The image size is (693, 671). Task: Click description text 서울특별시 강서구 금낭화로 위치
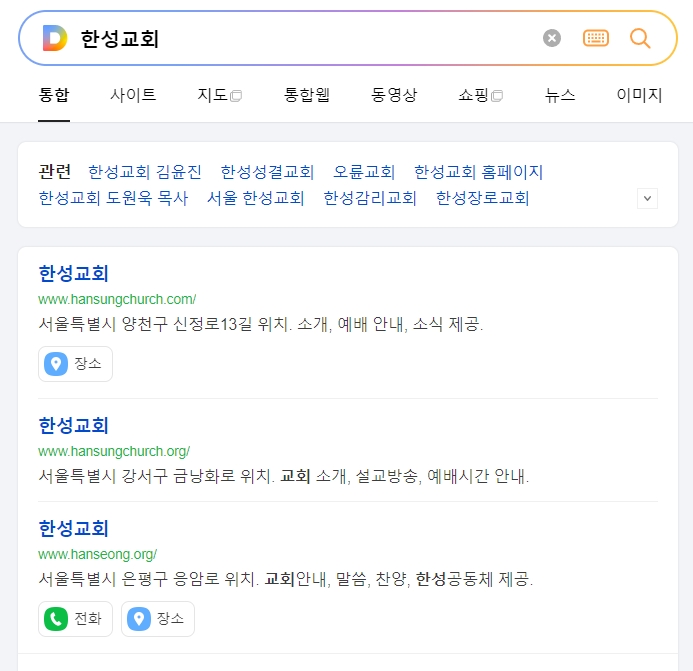pos(157,477)
